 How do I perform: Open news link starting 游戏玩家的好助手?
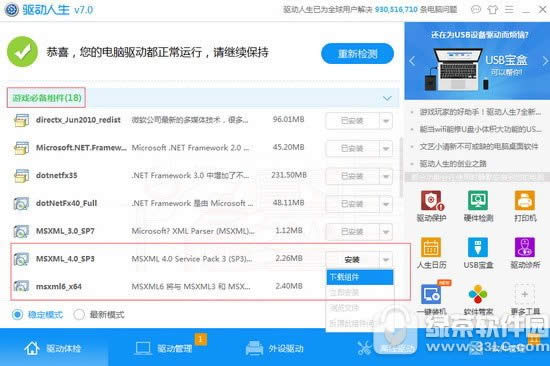pyautogui.click(x=480, y=112)
